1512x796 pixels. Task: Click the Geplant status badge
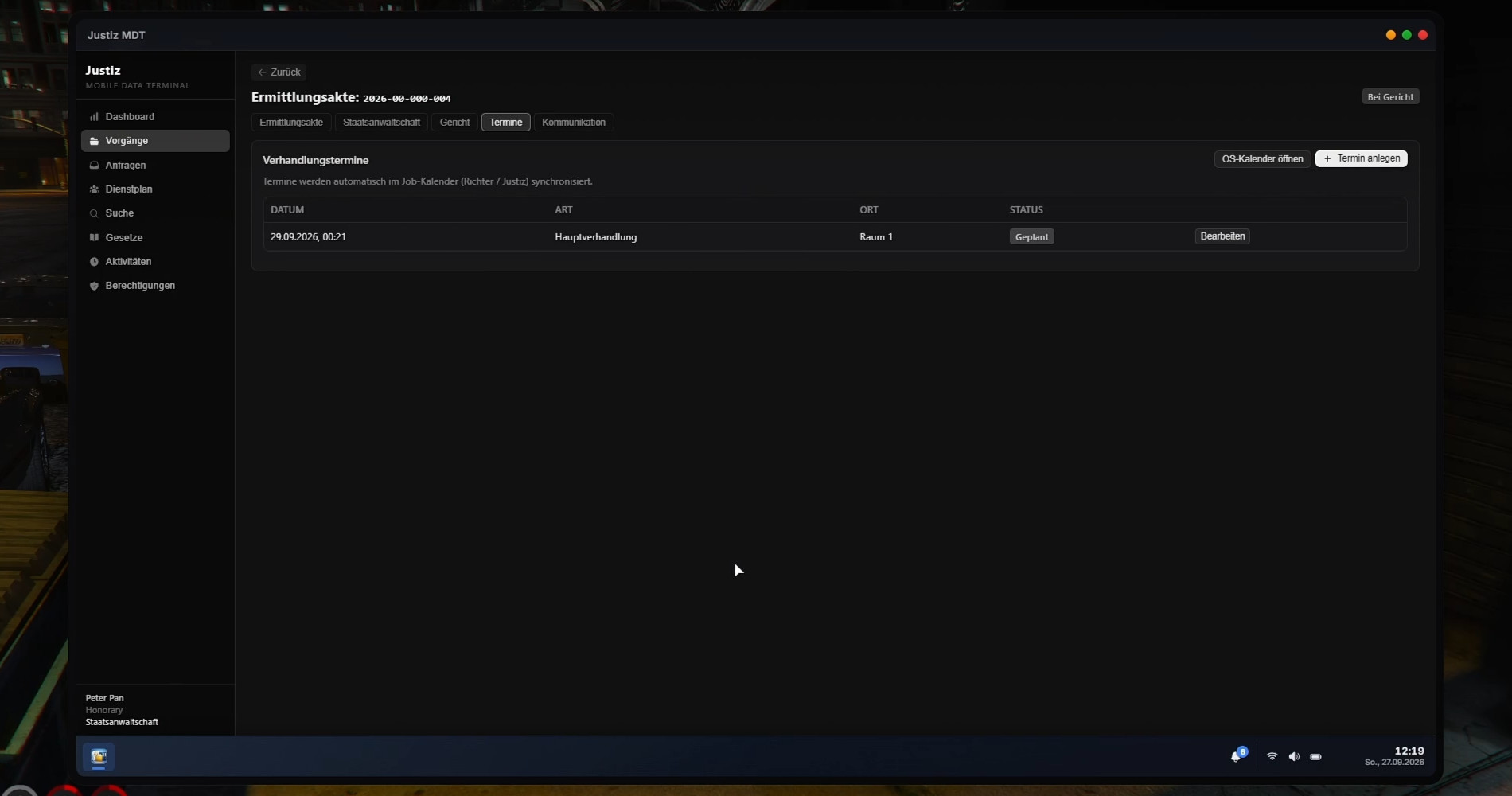point(1031,237)
